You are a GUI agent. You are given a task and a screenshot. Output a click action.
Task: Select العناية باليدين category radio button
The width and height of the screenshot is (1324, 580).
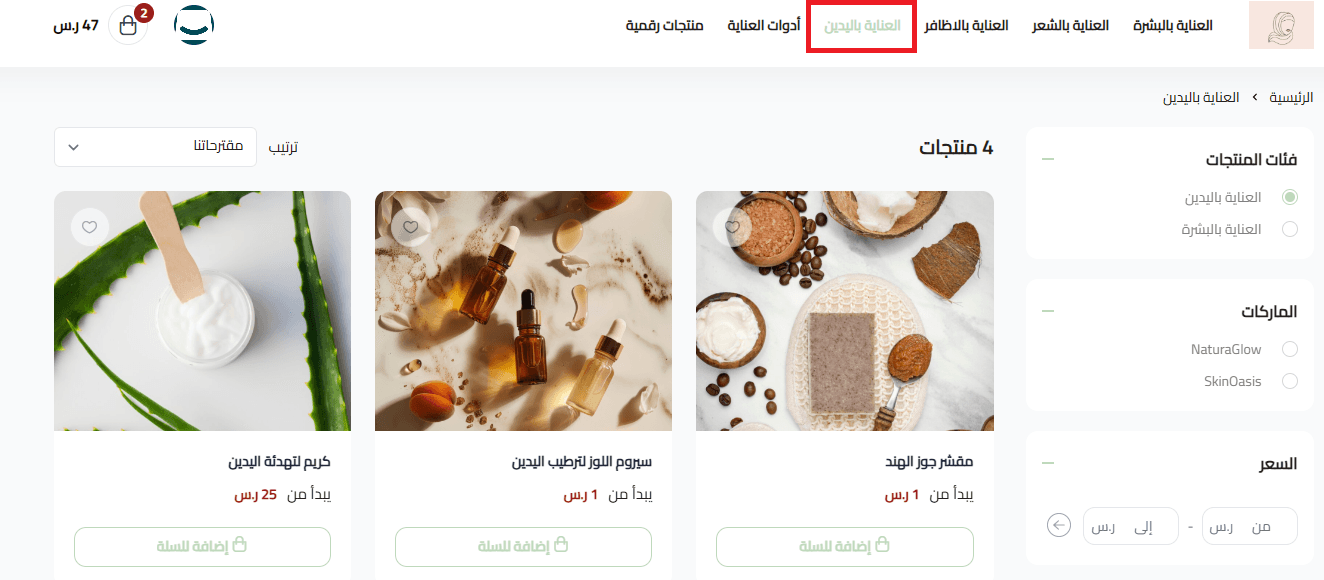click(x=1289, y=198)
